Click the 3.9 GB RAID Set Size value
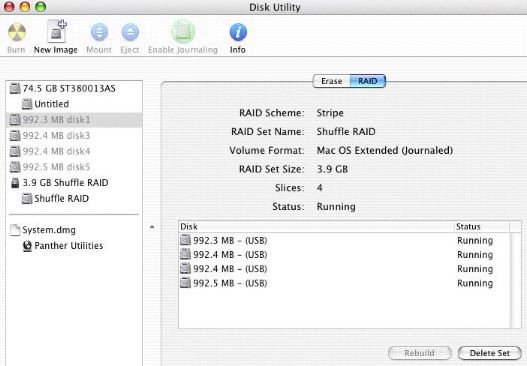527x366 pixels. coord(332,169)
